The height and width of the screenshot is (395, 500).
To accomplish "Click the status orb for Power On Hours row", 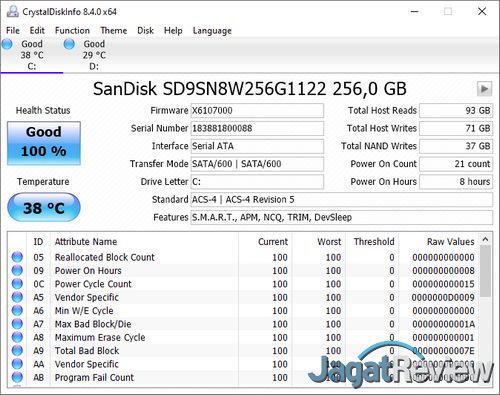I will [17, 270].
